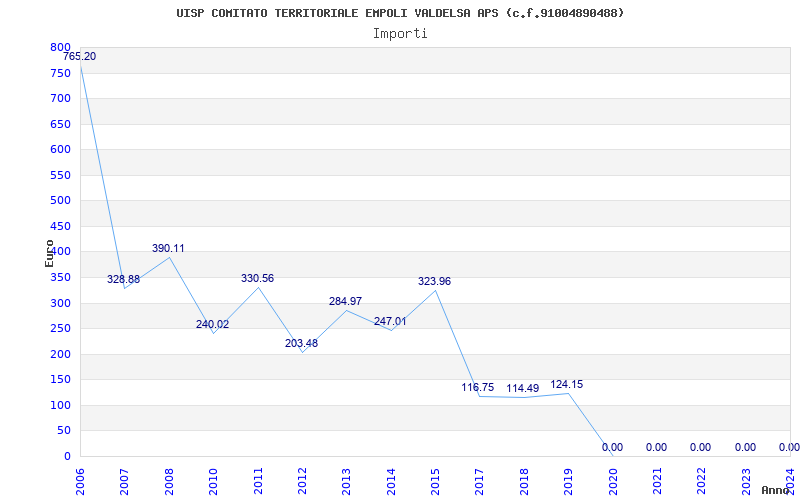The width and height of the screenshot is (800, 500).
Task: Click the x-axis year 2014
Action: pos(391,482)
